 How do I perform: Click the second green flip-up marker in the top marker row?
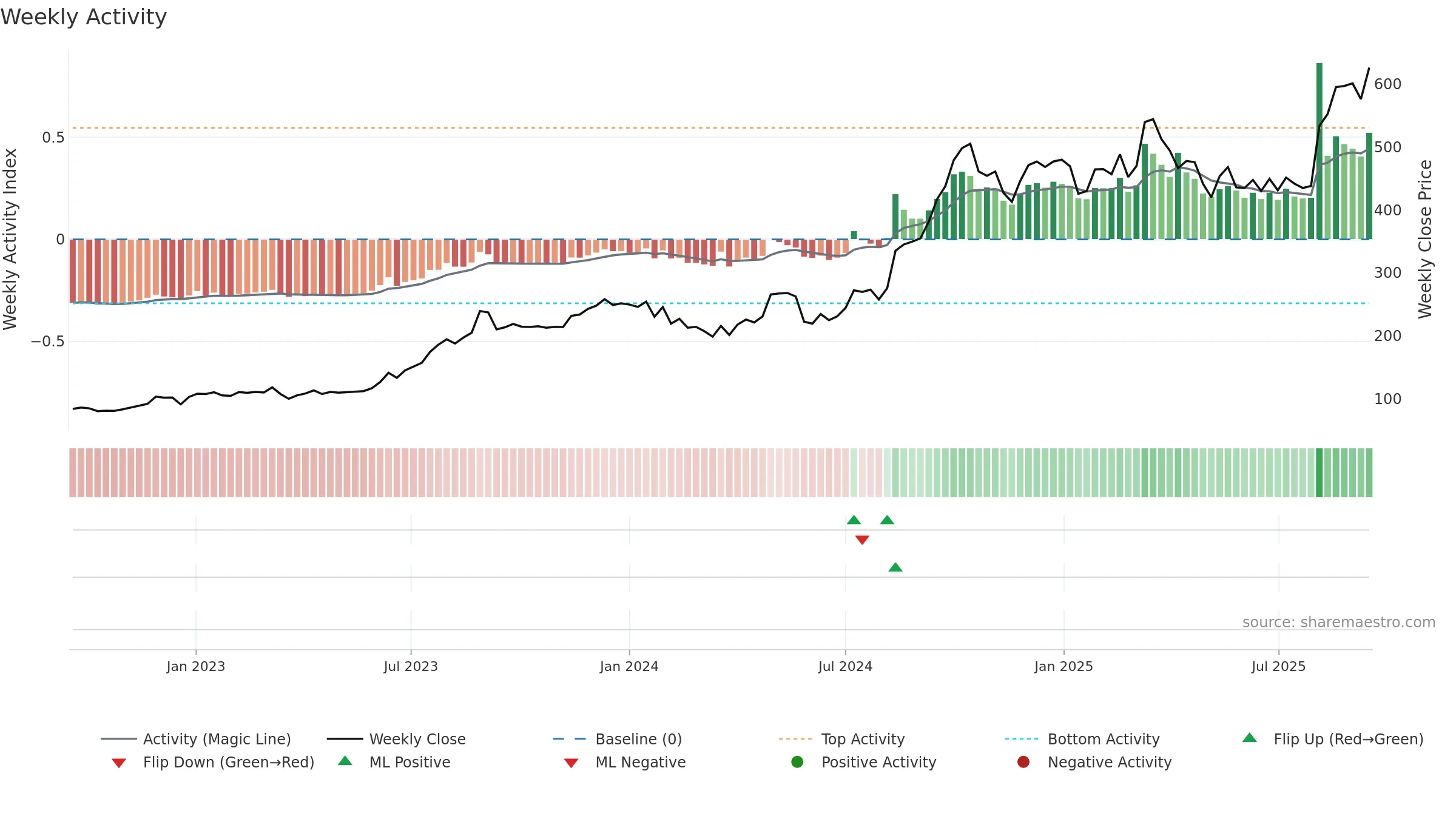pos(887,520)
